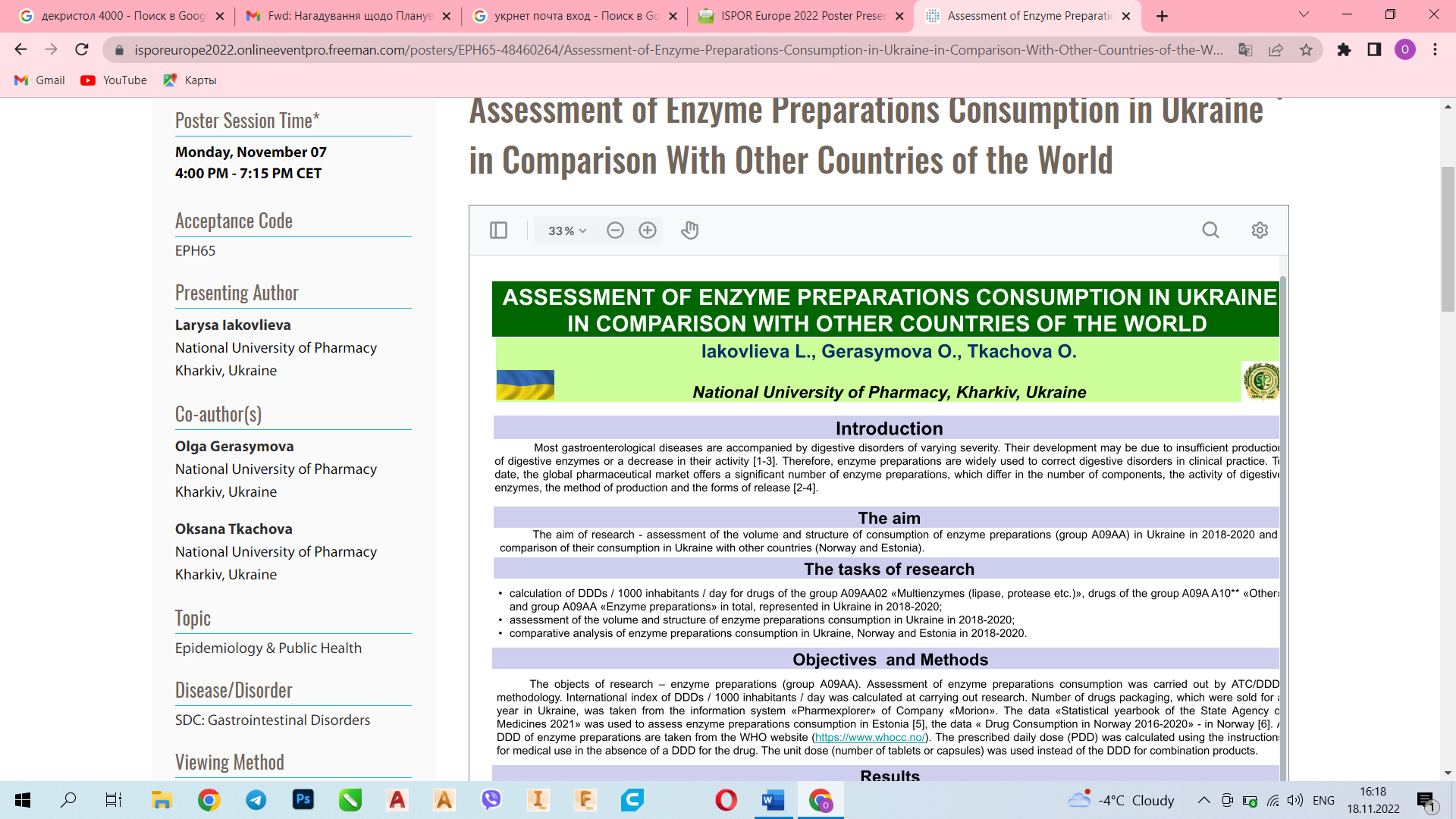
Task: Close the Assessment of Enzyme tab
Action: (1126, 16)
